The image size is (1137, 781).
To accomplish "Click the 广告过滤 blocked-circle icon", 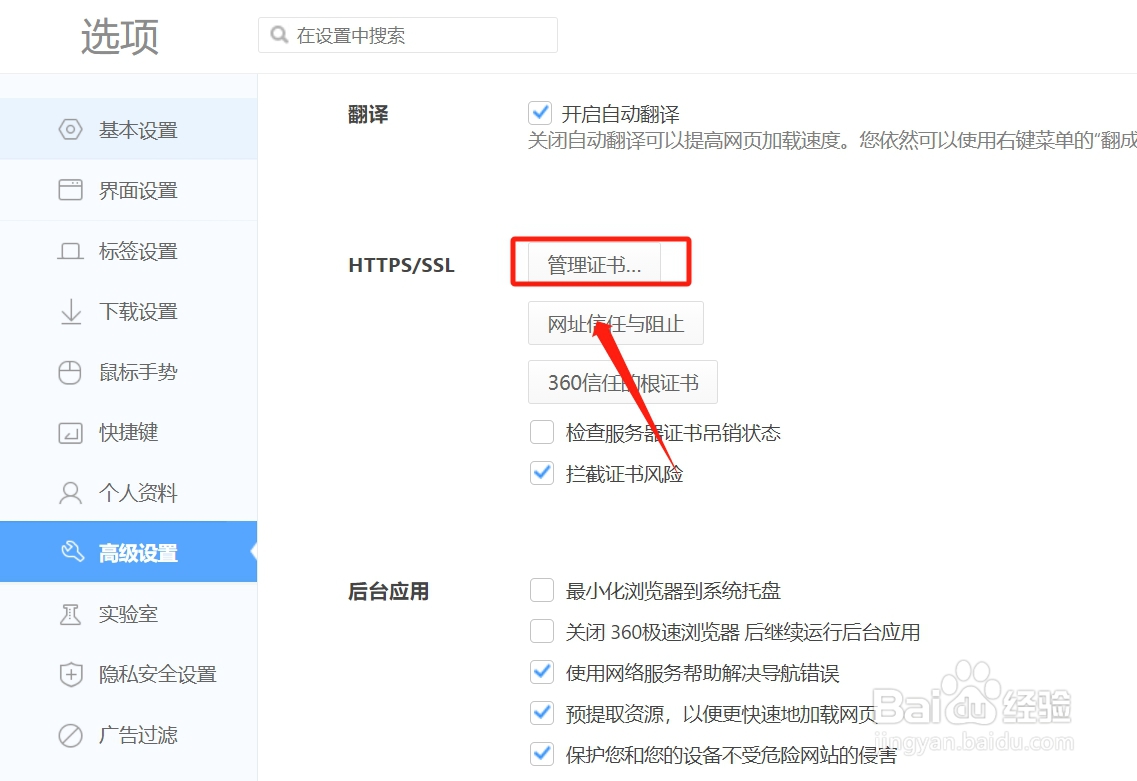I will pyautogui.click(x=70, y=735).
